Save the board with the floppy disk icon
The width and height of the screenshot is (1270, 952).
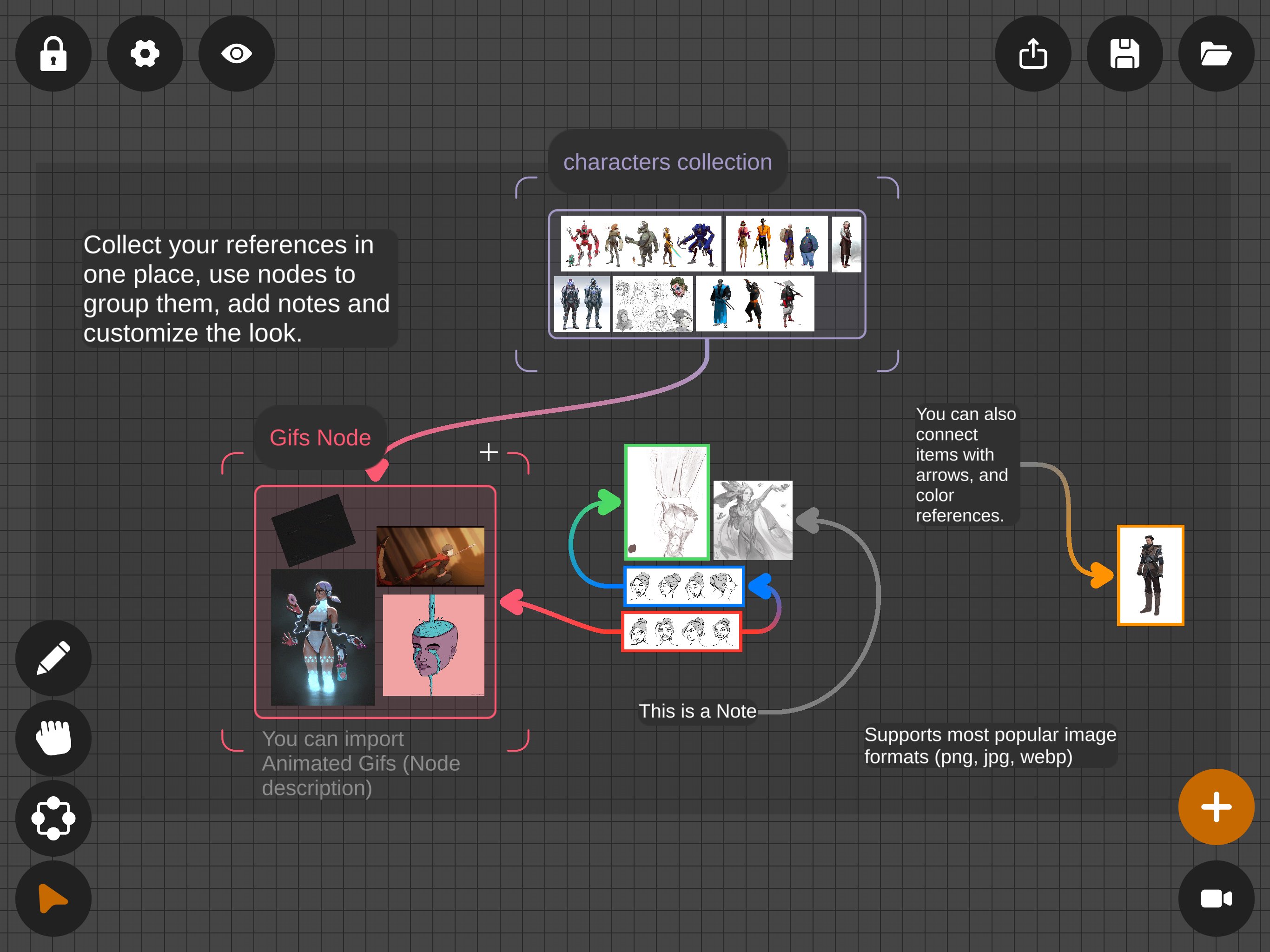pyautogui.click(x=1124, y=53)
